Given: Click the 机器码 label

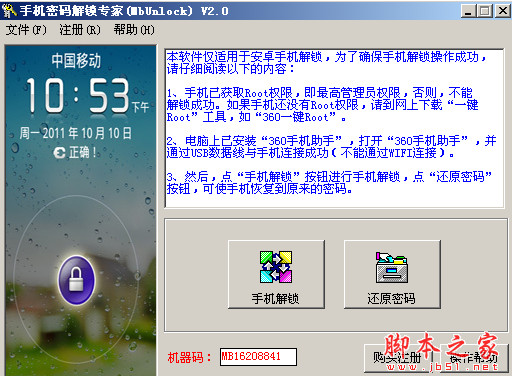Looking at the screenshot, I should (189, 358).
